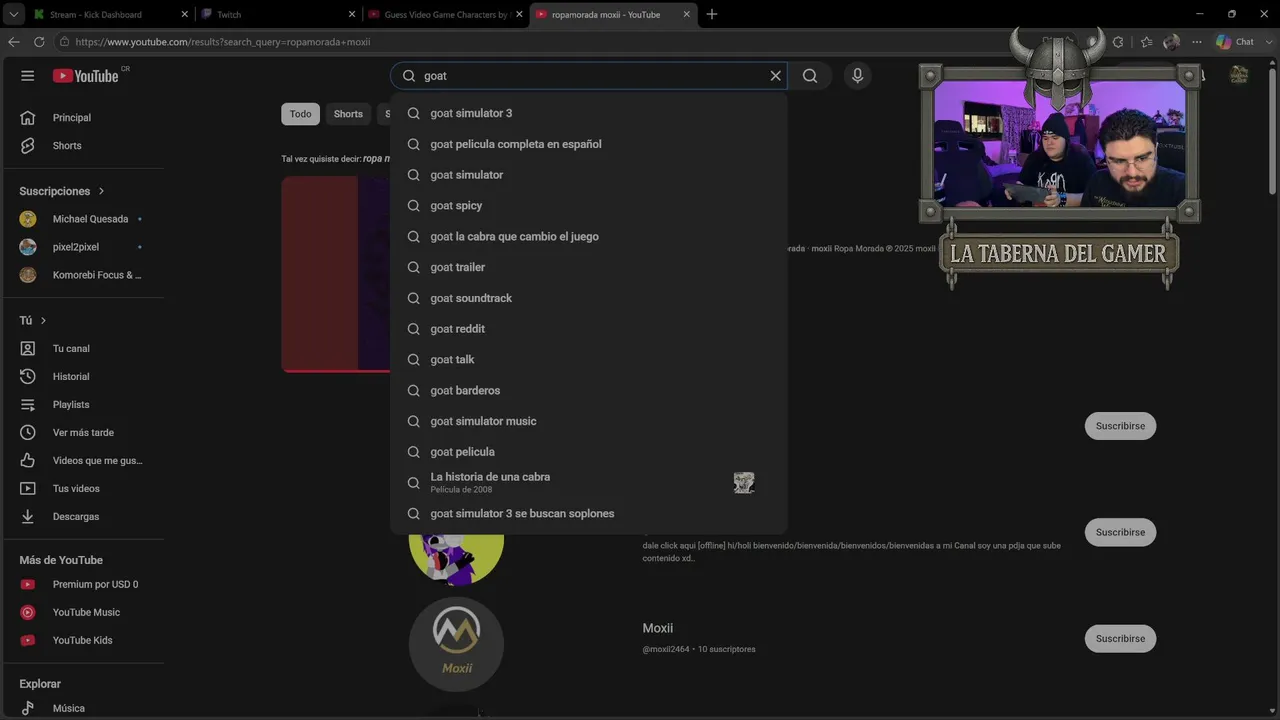This screenshot has height=720, width=1280.
Task: Open liked videos in the sidebar
Action: pos(84,461)
